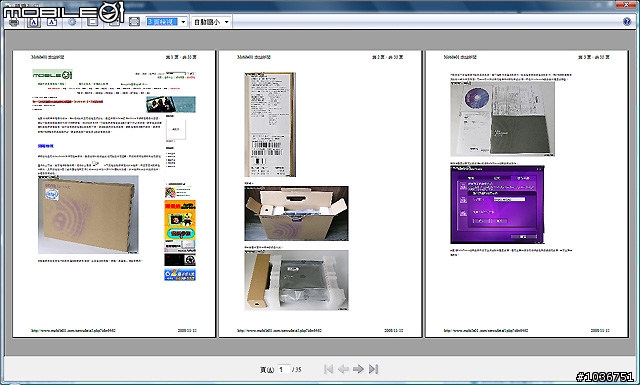Go to the next page arrow
Screen dimensions: 640x385
click(x=358, y=369)
